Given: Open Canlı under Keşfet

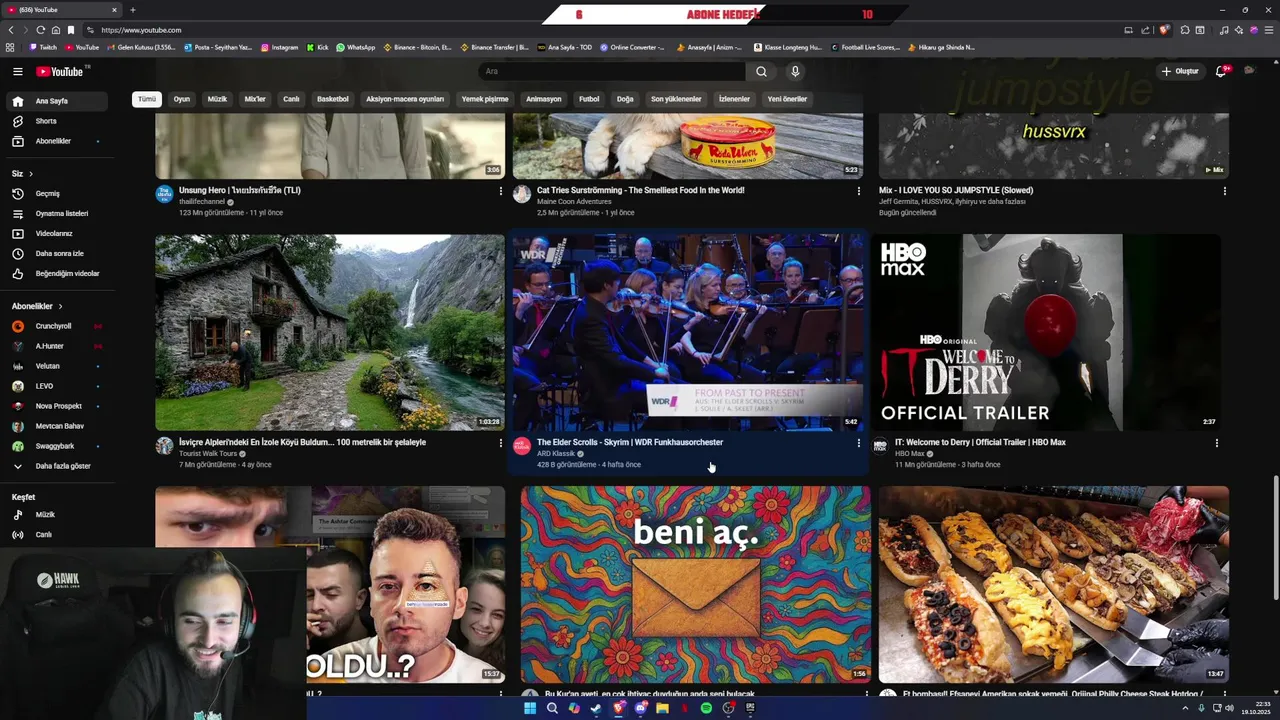Looking at the screenshot, I should (x=58, y=534).
